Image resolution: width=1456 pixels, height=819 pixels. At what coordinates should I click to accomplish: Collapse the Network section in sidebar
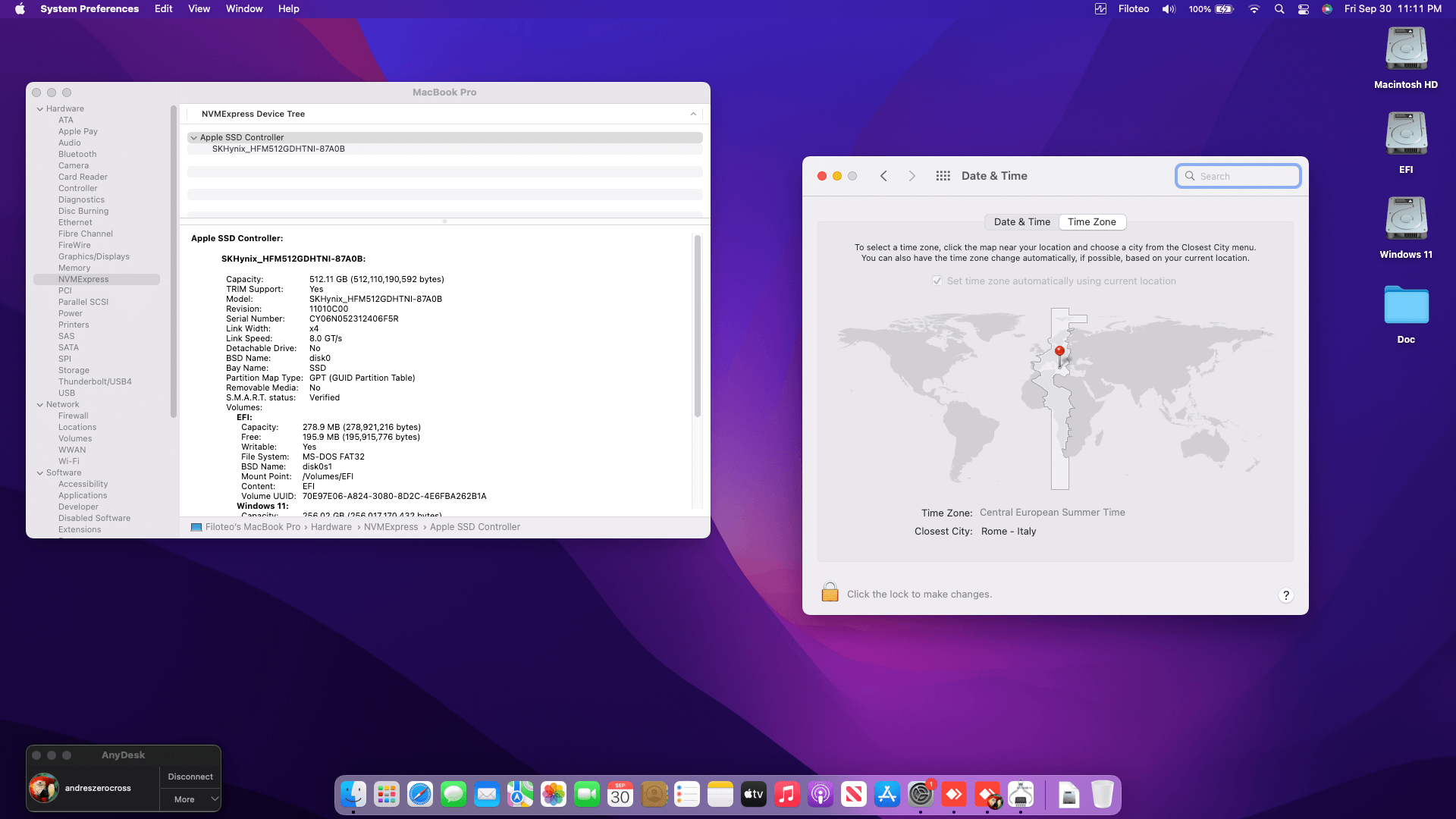(40, 405)
